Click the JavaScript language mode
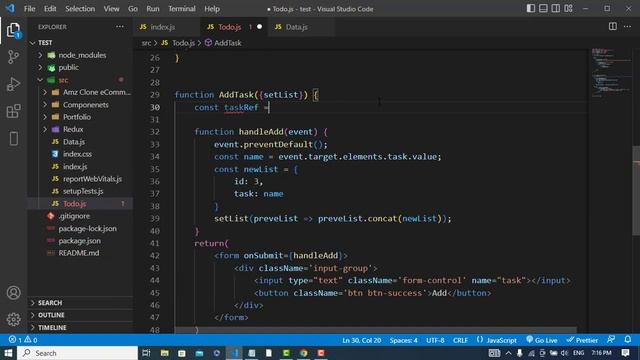 (497, 340)
